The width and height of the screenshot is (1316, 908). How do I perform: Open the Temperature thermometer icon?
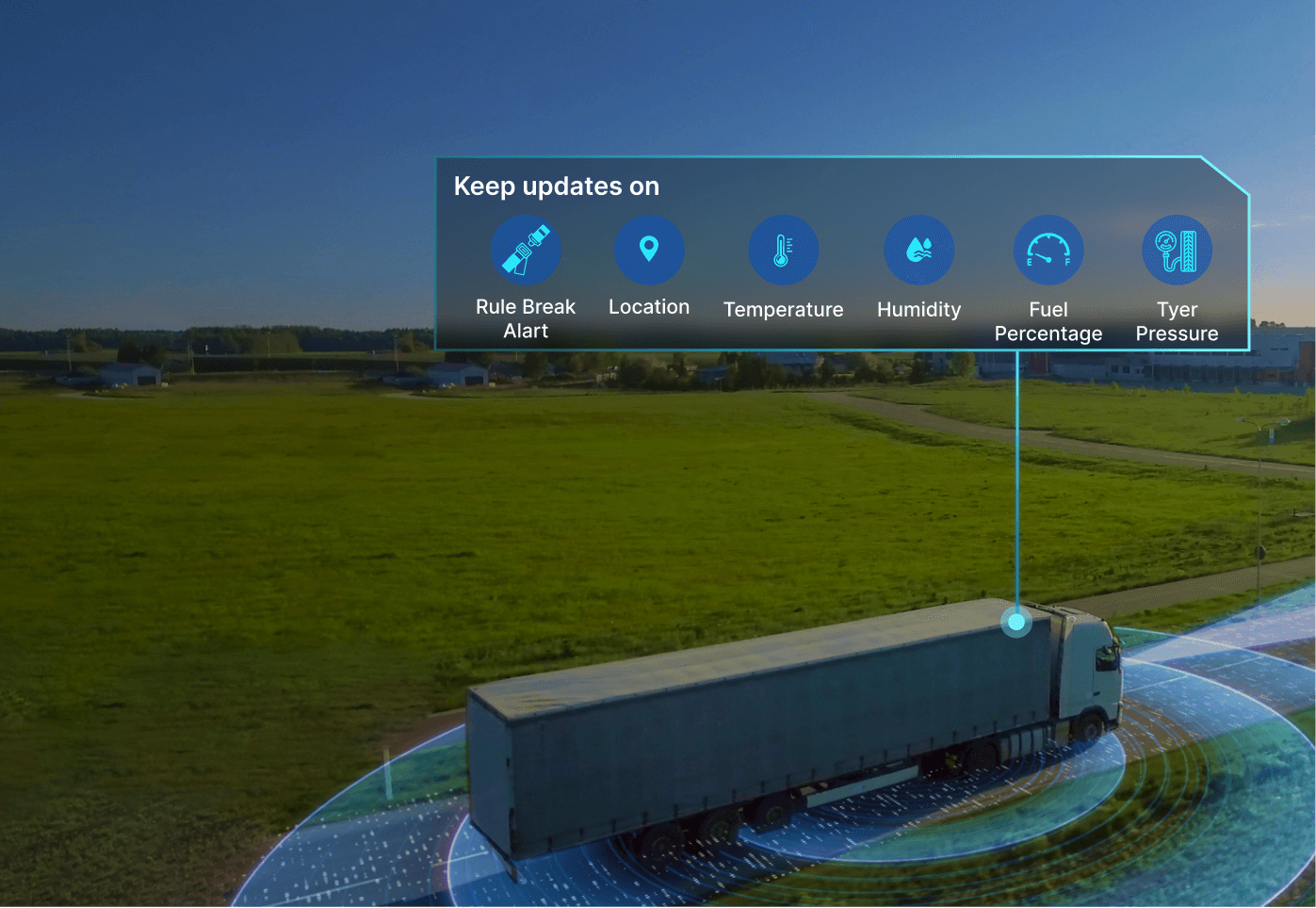pos(783,250)
